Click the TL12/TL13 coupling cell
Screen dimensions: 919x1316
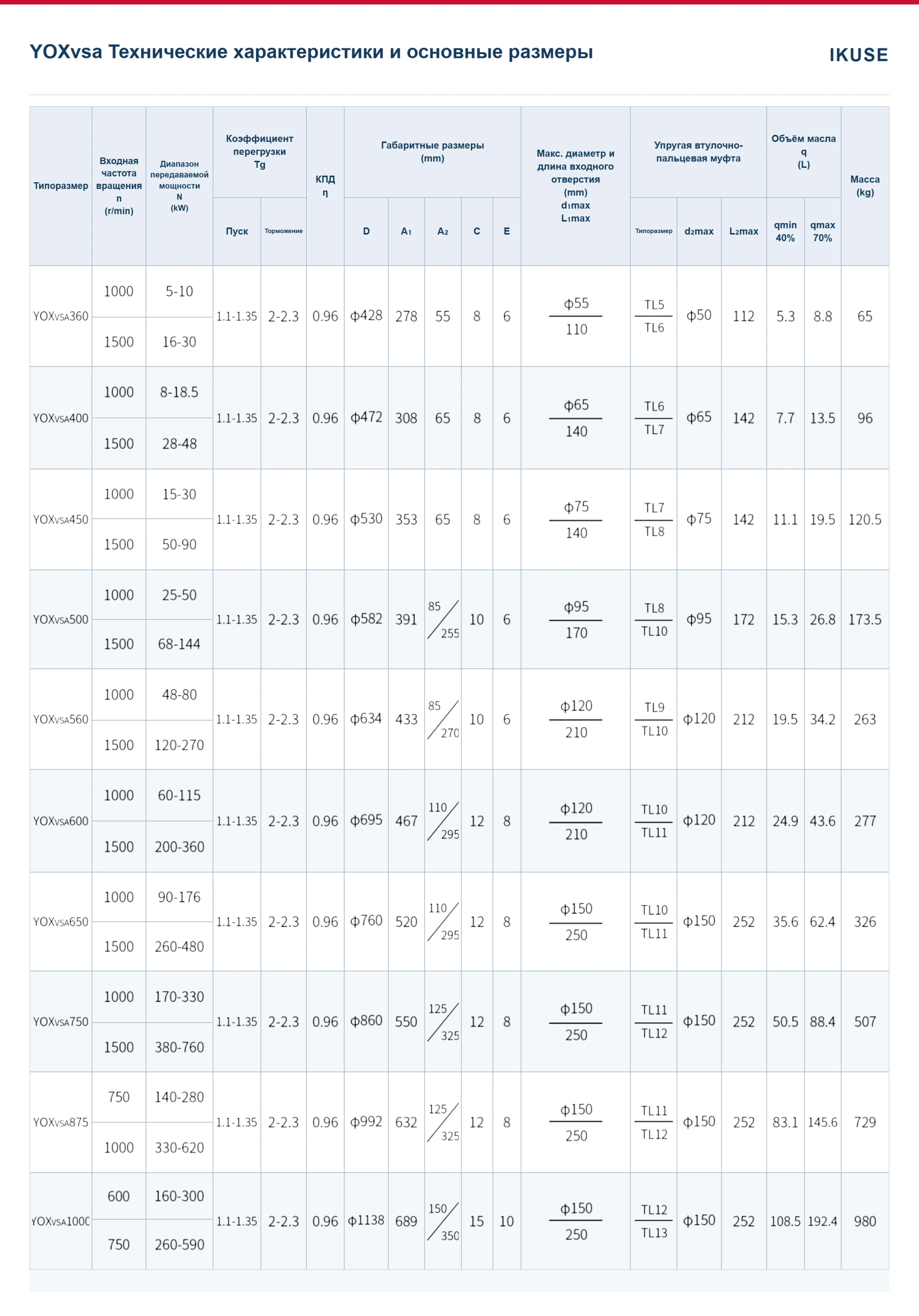tap(653, 1221)
